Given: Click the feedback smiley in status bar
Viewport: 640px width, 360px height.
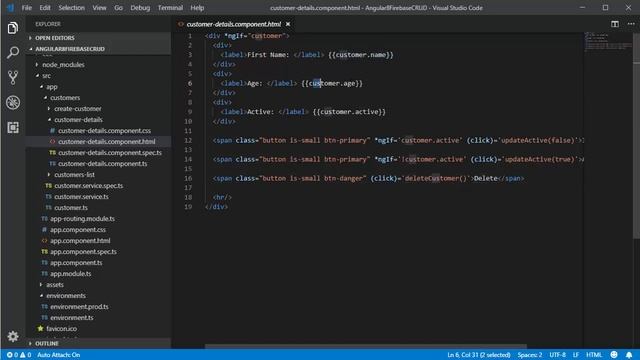Looking at the screenshot, I should 614,355.
